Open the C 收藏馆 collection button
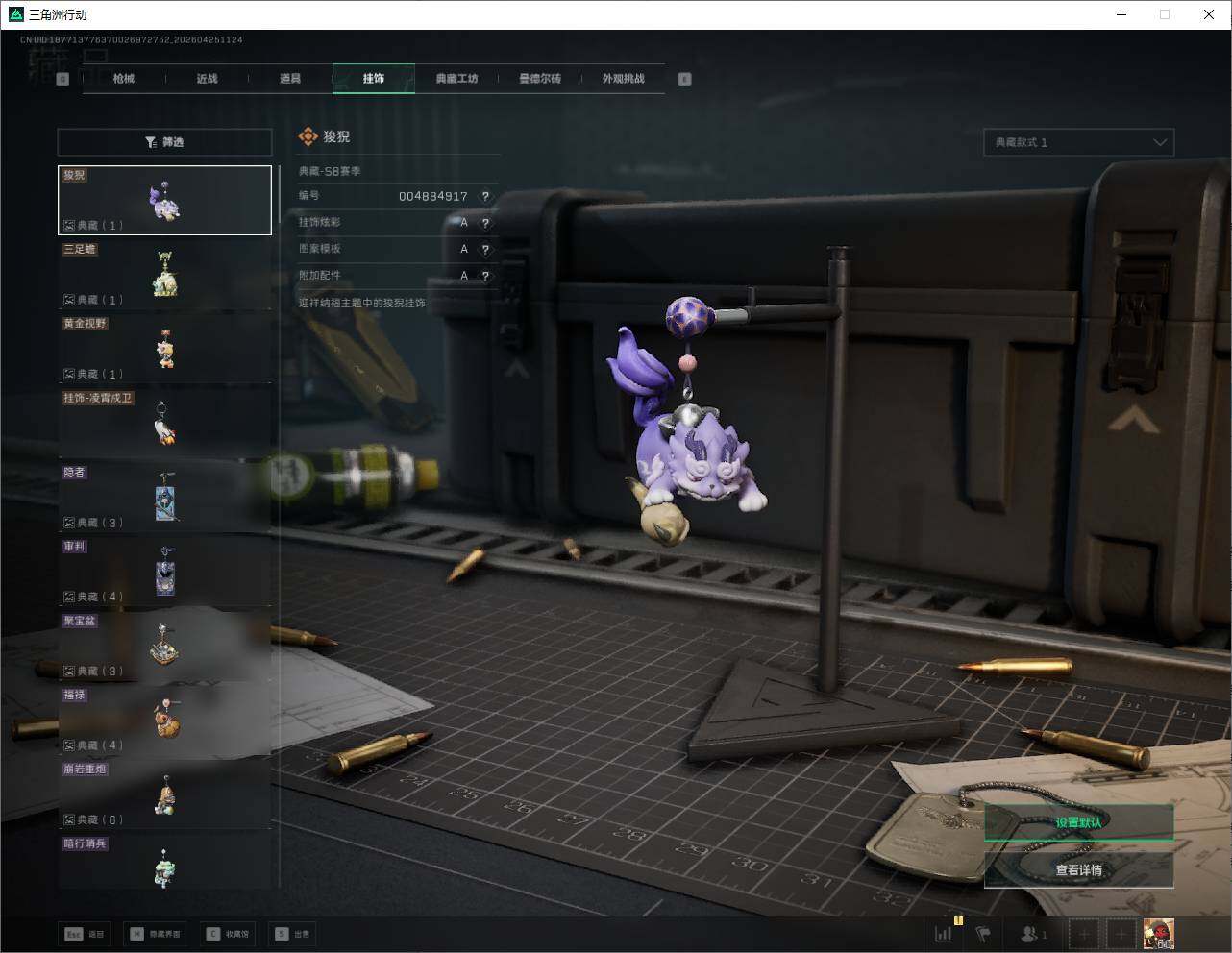This screenshot has width=1232, height=953. (x=227, y=934)
